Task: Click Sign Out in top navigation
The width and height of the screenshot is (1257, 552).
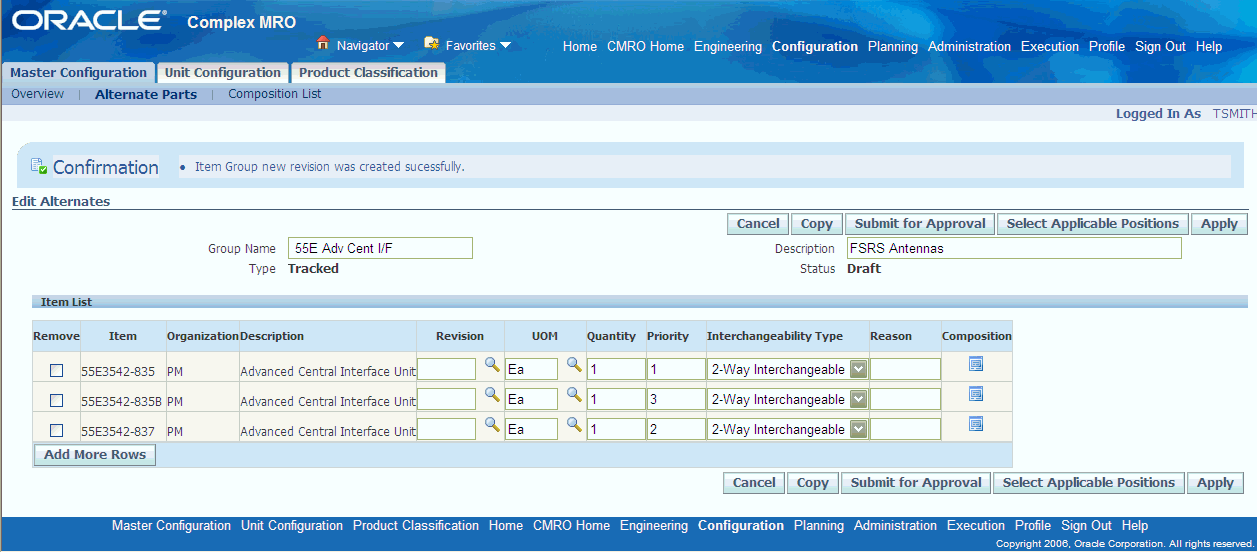Action: pyautogui.click(x=1161, y=47)
